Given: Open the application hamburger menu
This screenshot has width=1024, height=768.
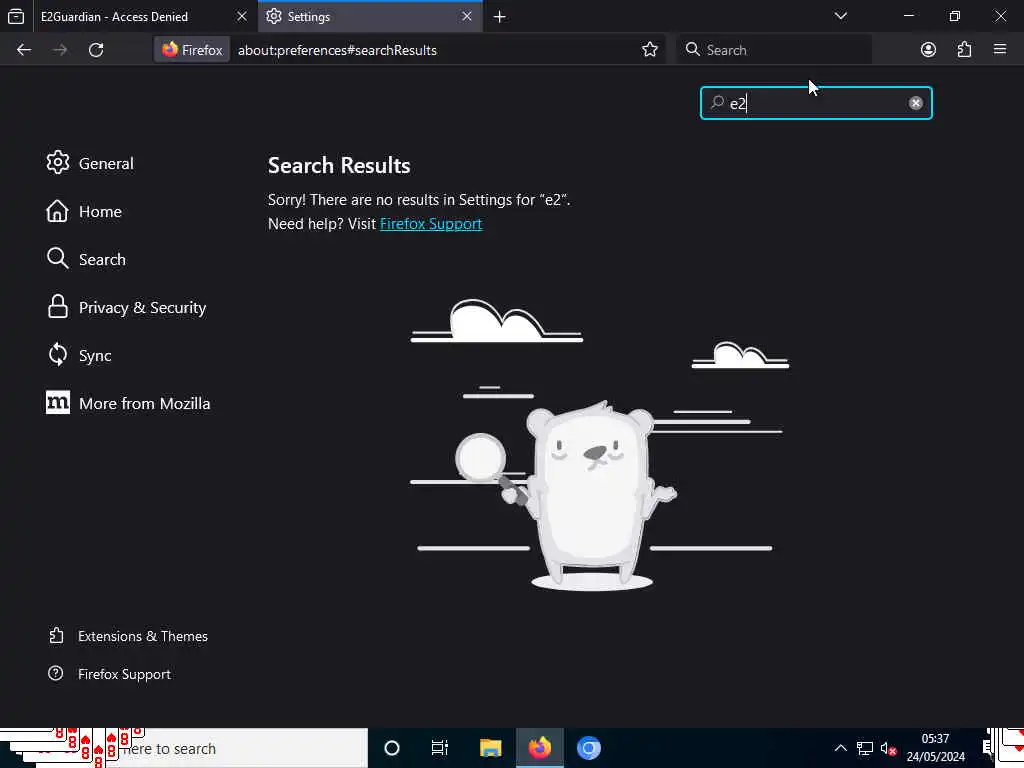Looking at the screenshot, I should pyautogui.click(x=999, y=50).
